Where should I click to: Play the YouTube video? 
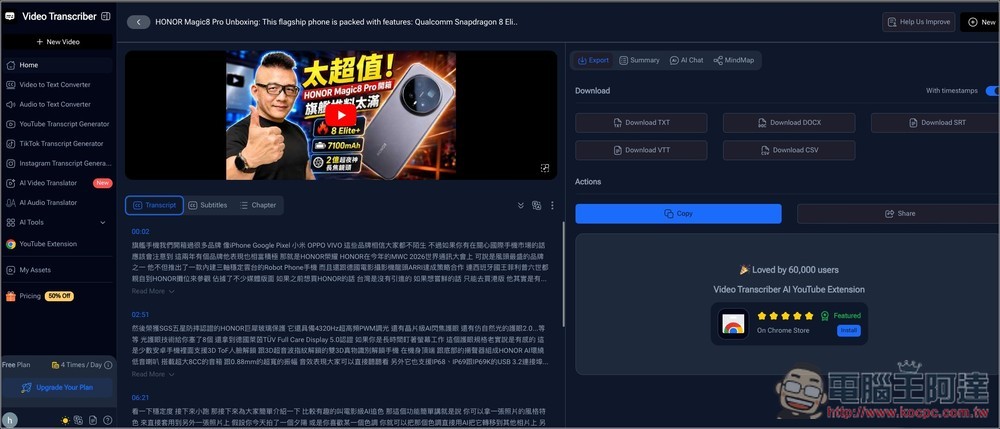[341, 115]
